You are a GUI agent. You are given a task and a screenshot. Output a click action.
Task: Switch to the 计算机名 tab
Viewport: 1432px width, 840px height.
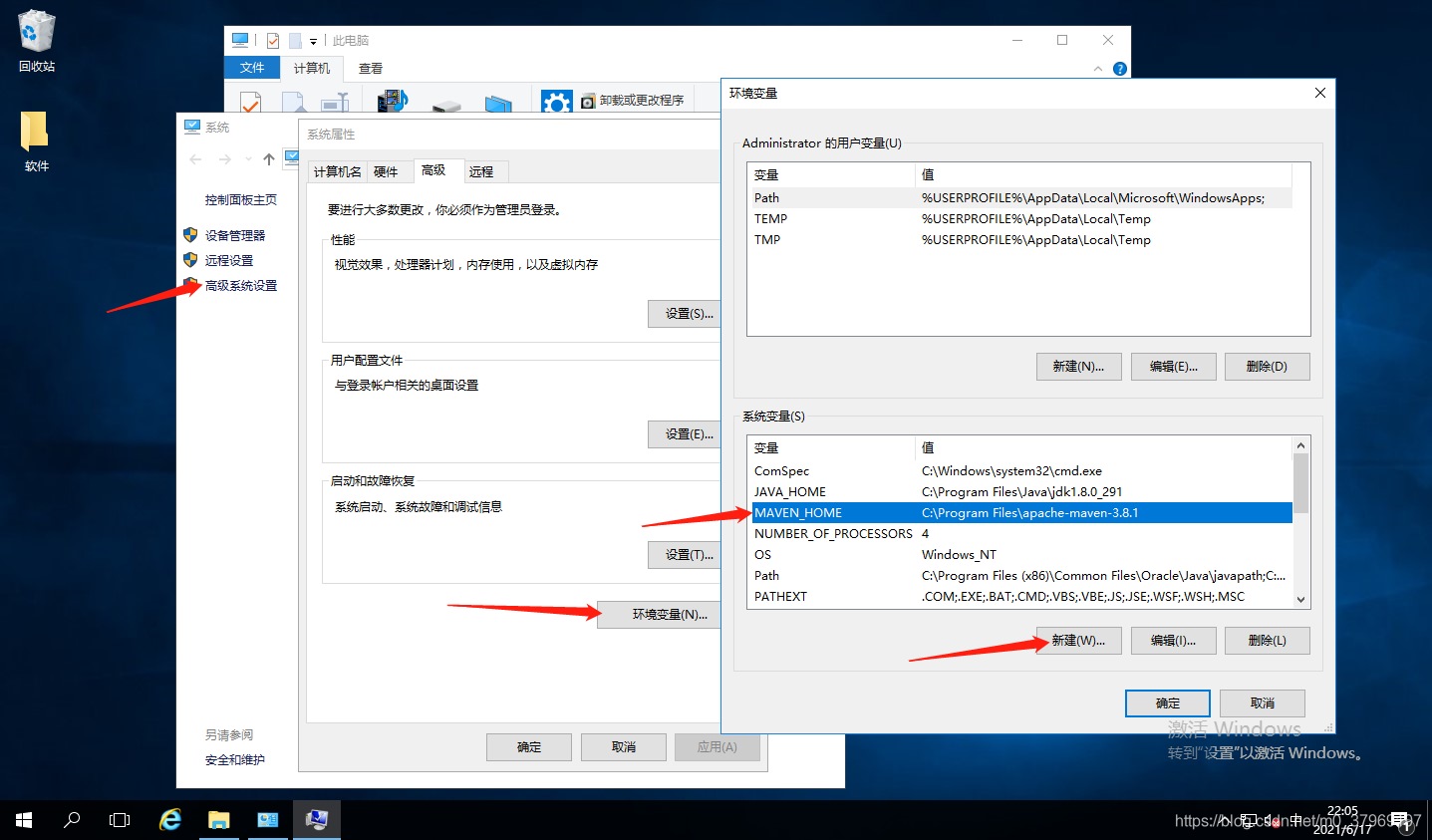(x=338, y=172)
